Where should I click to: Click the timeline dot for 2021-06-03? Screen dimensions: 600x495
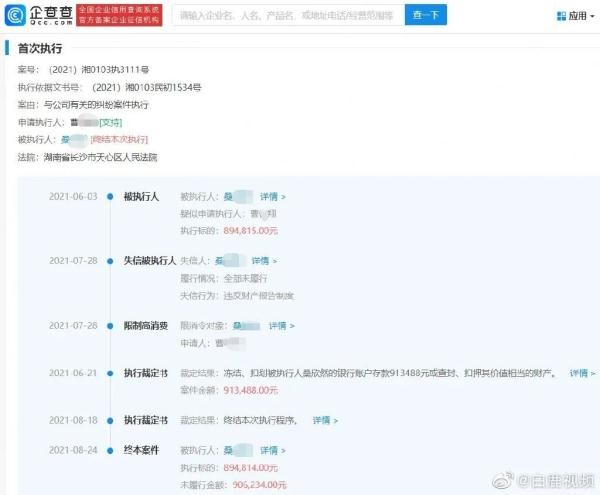110,197
